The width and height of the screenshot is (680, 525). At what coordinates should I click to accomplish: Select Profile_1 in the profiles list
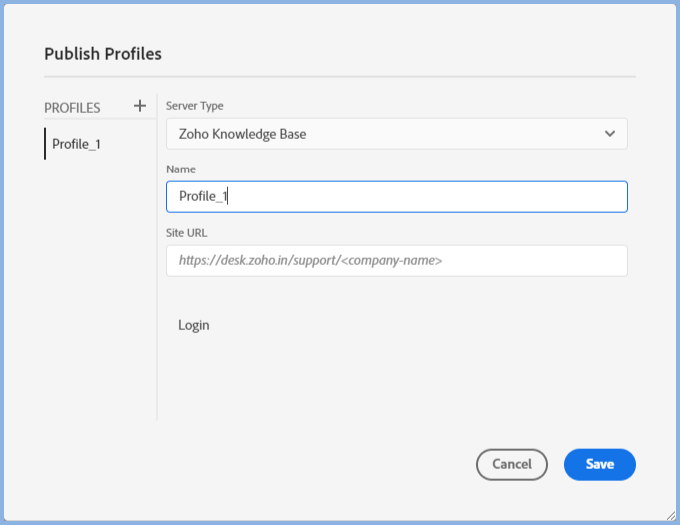tap(77, 144)
